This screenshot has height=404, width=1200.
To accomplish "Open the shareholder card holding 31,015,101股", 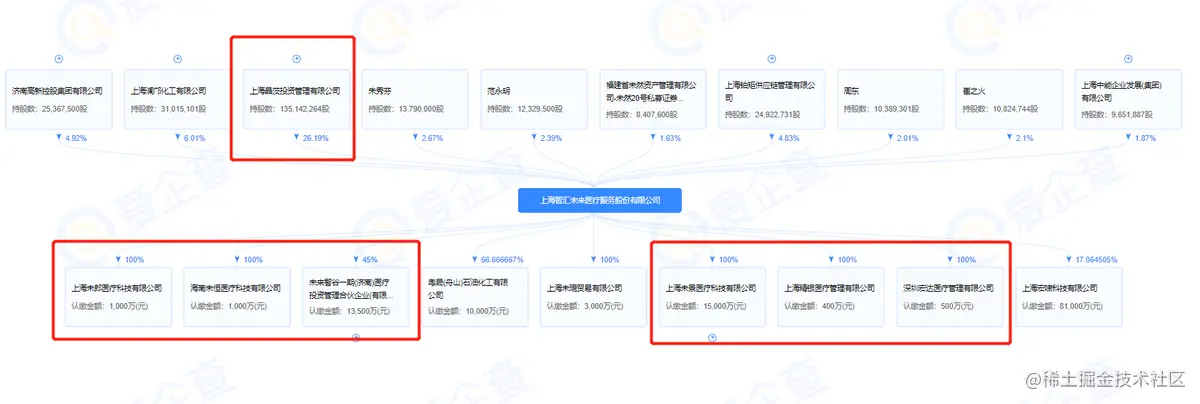I will pos(178,100).
